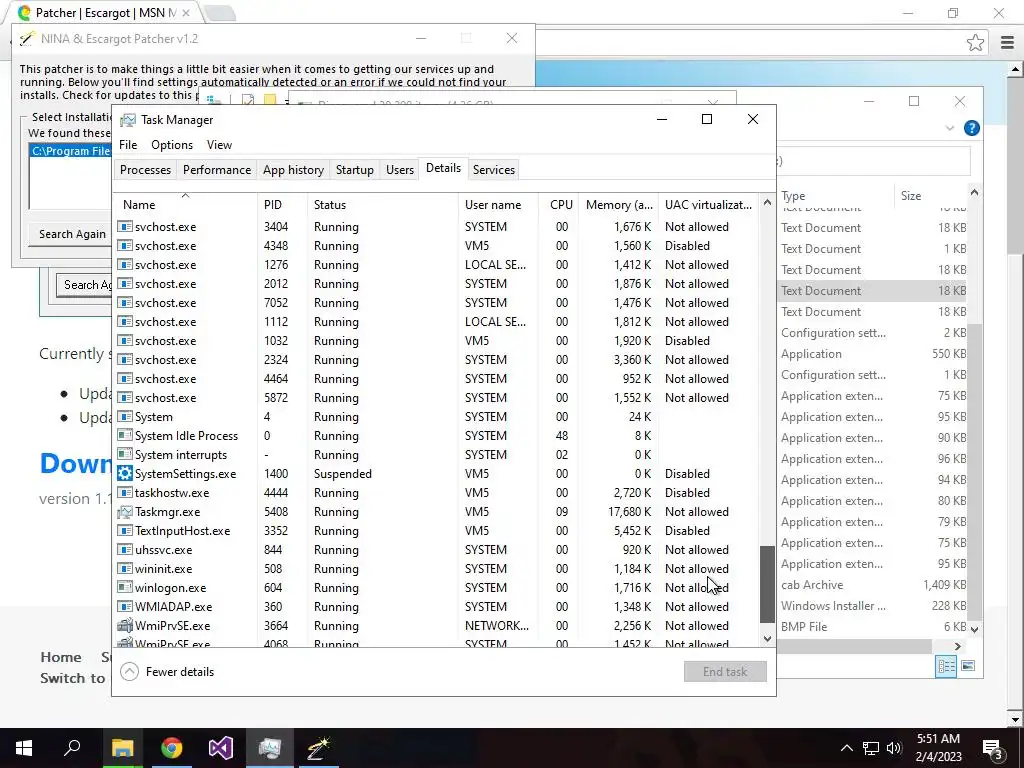
Task: Click the Taskmgr.exe process icon
Action: coord(125,512)
